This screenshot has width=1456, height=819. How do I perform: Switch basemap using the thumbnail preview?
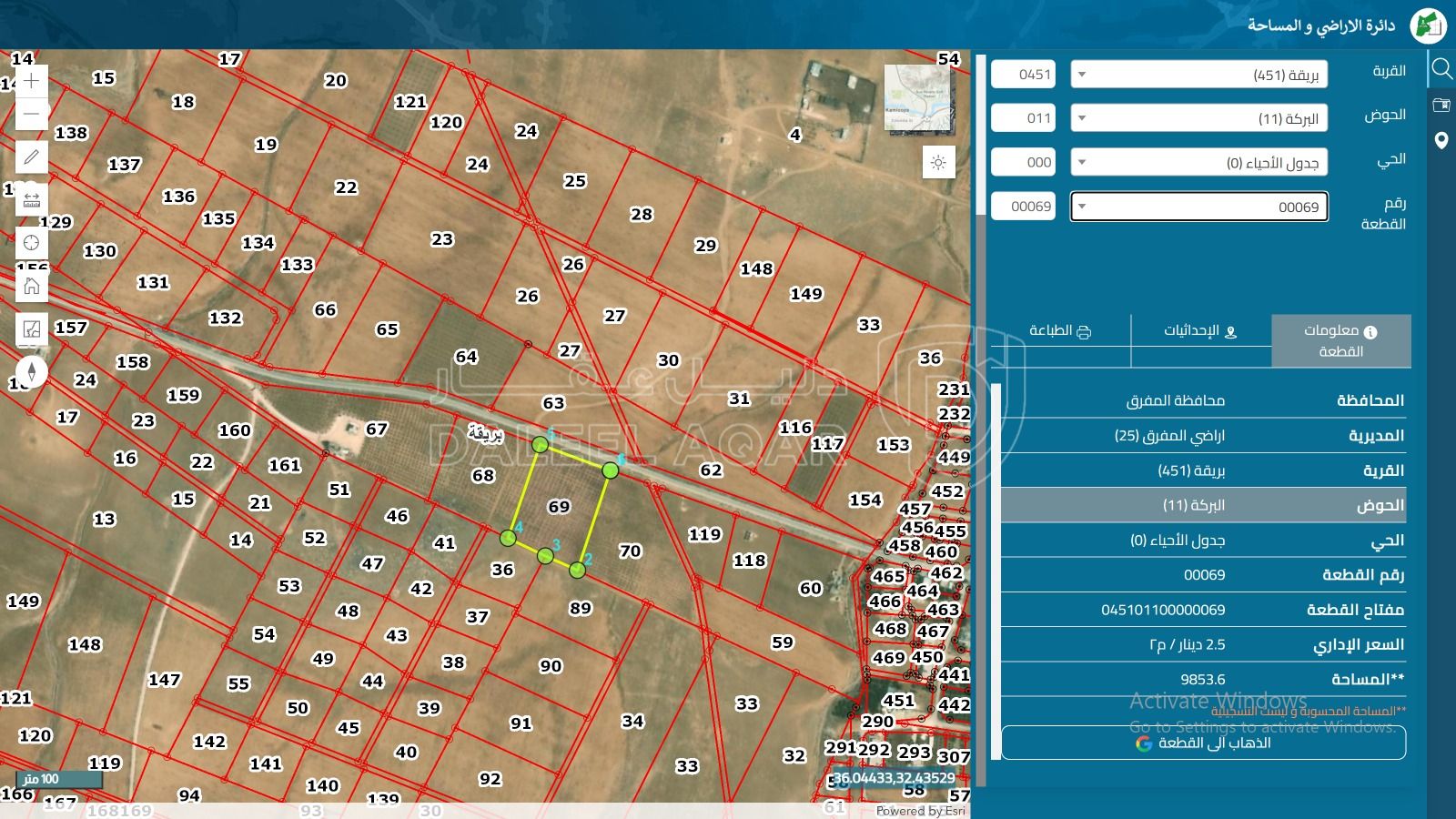919,97
